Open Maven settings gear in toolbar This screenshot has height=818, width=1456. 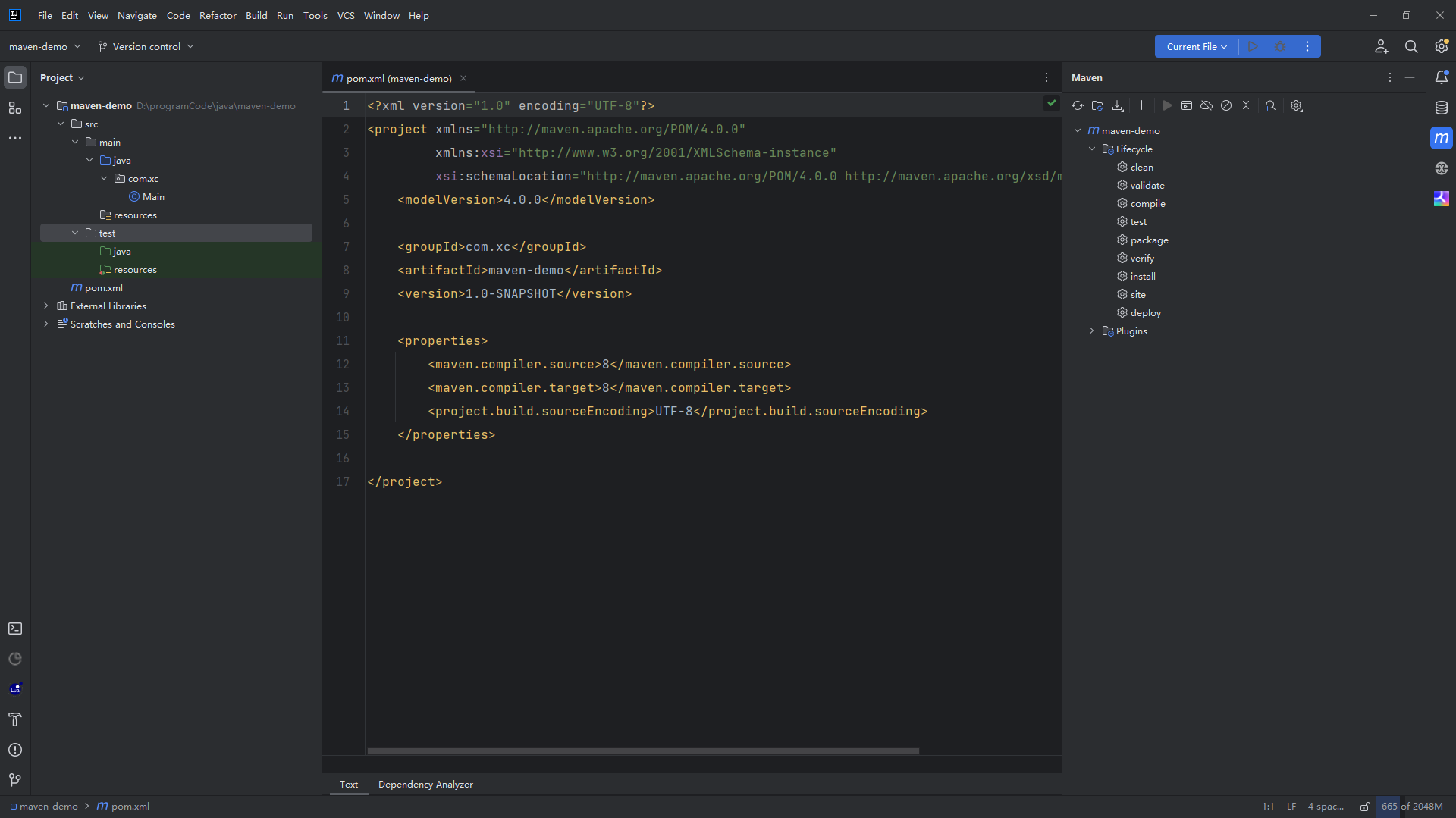pyautogui.click(x=1297, y=106)
